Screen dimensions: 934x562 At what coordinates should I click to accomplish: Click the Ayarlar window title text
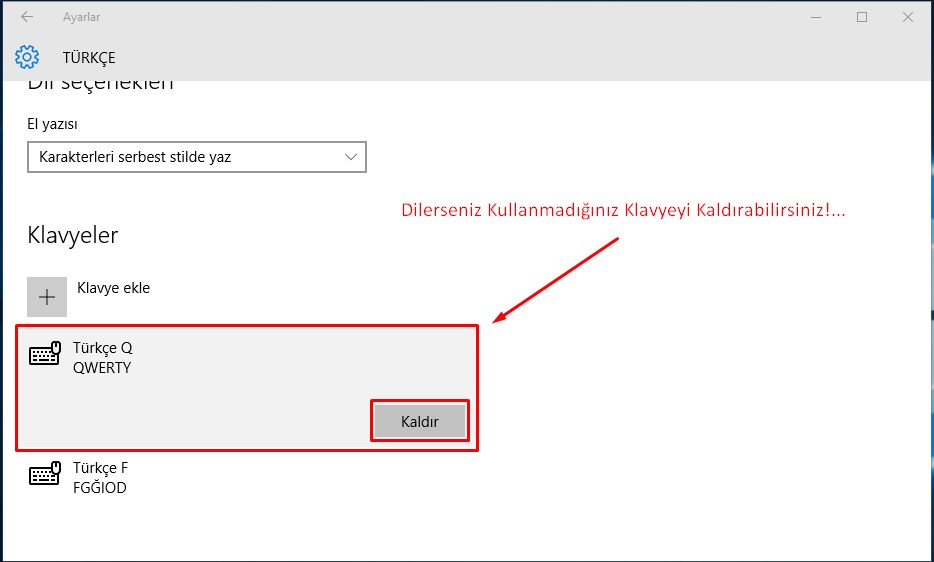81,17
